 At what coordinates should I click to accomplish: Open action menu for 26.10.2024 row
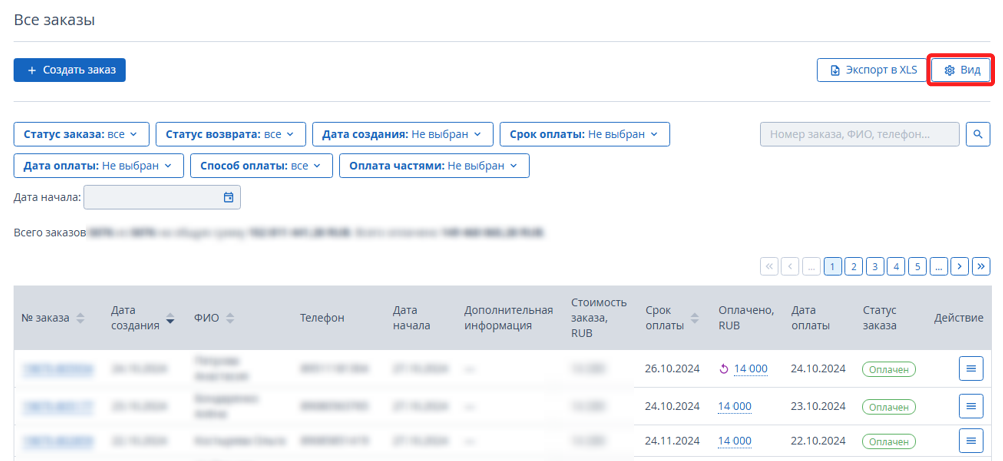point(970,369)
